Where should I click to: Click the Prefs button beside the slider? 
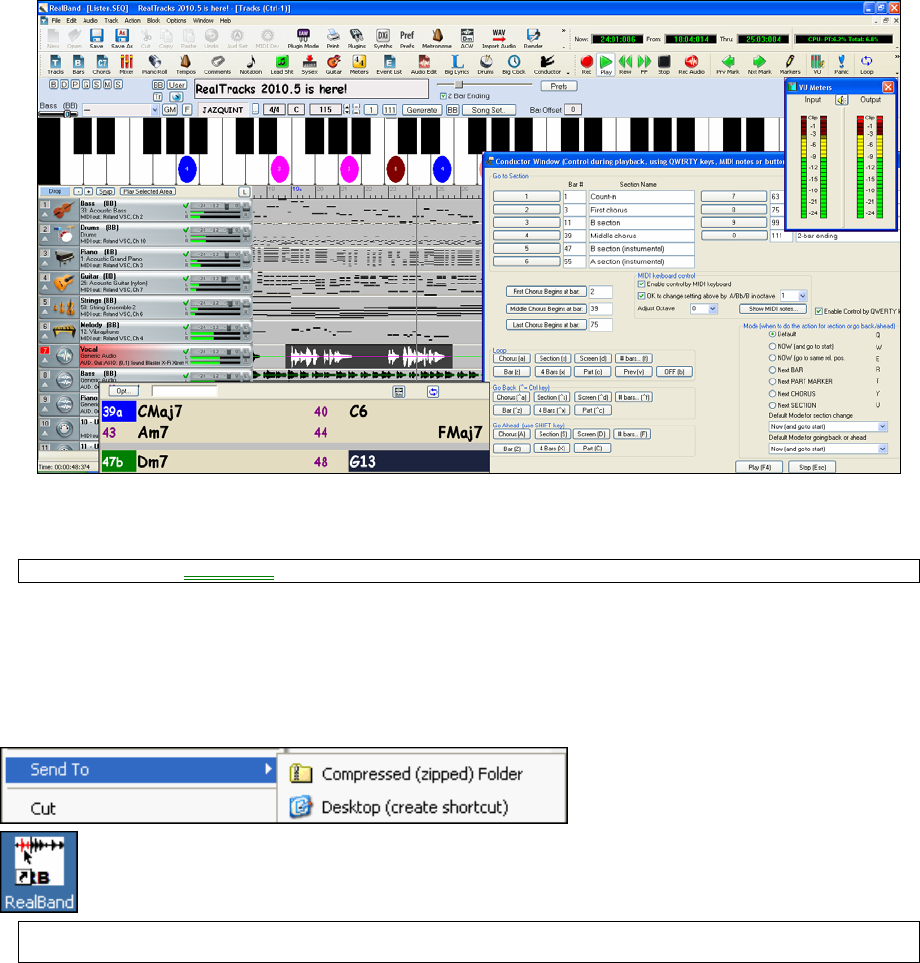pos(559,87)
